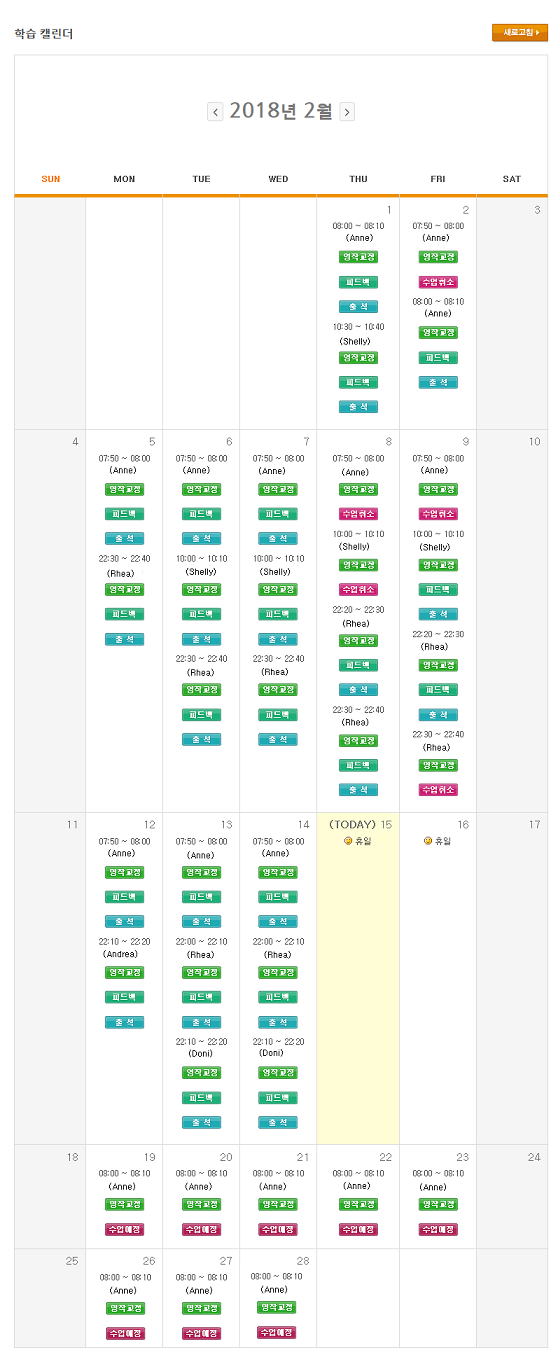Click 출 석 for Doni's class on February 13

[201, 1122]
